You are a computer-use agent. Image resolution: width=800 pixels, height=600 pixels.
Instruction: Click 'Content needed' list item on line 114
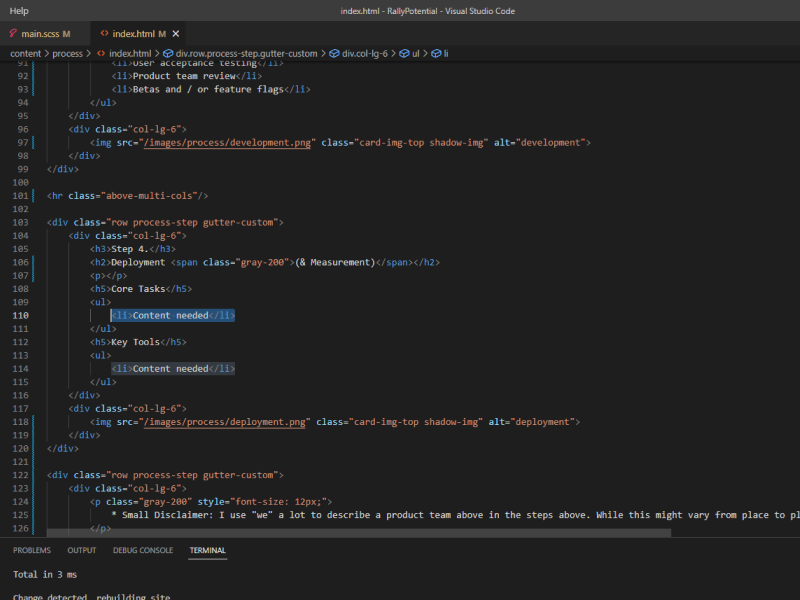tap(173, 368)
